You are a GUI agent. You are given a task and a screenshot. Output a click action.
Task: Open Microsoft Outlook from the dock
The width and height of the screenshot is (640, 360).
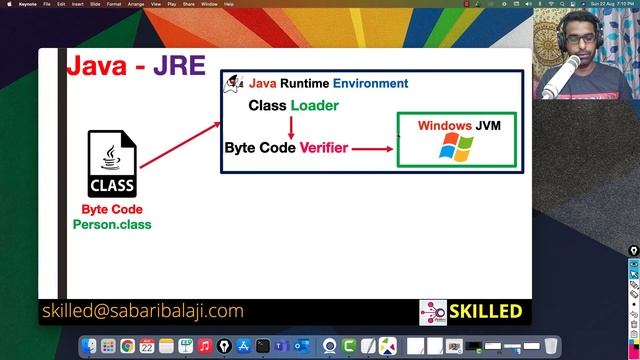[302, 346]
